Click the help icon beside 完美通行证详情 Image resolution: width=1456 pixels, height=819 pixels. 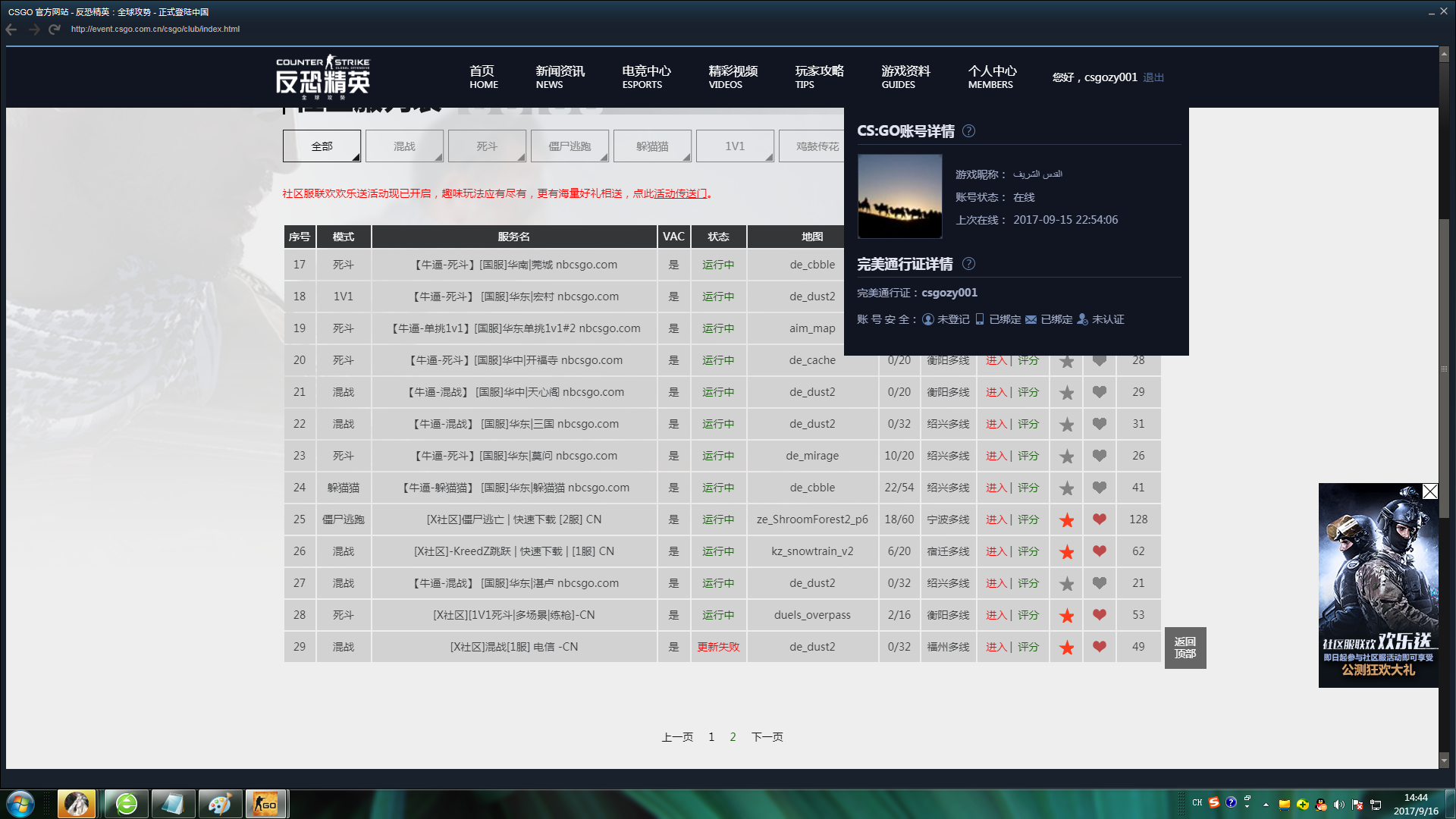(968, 264)
